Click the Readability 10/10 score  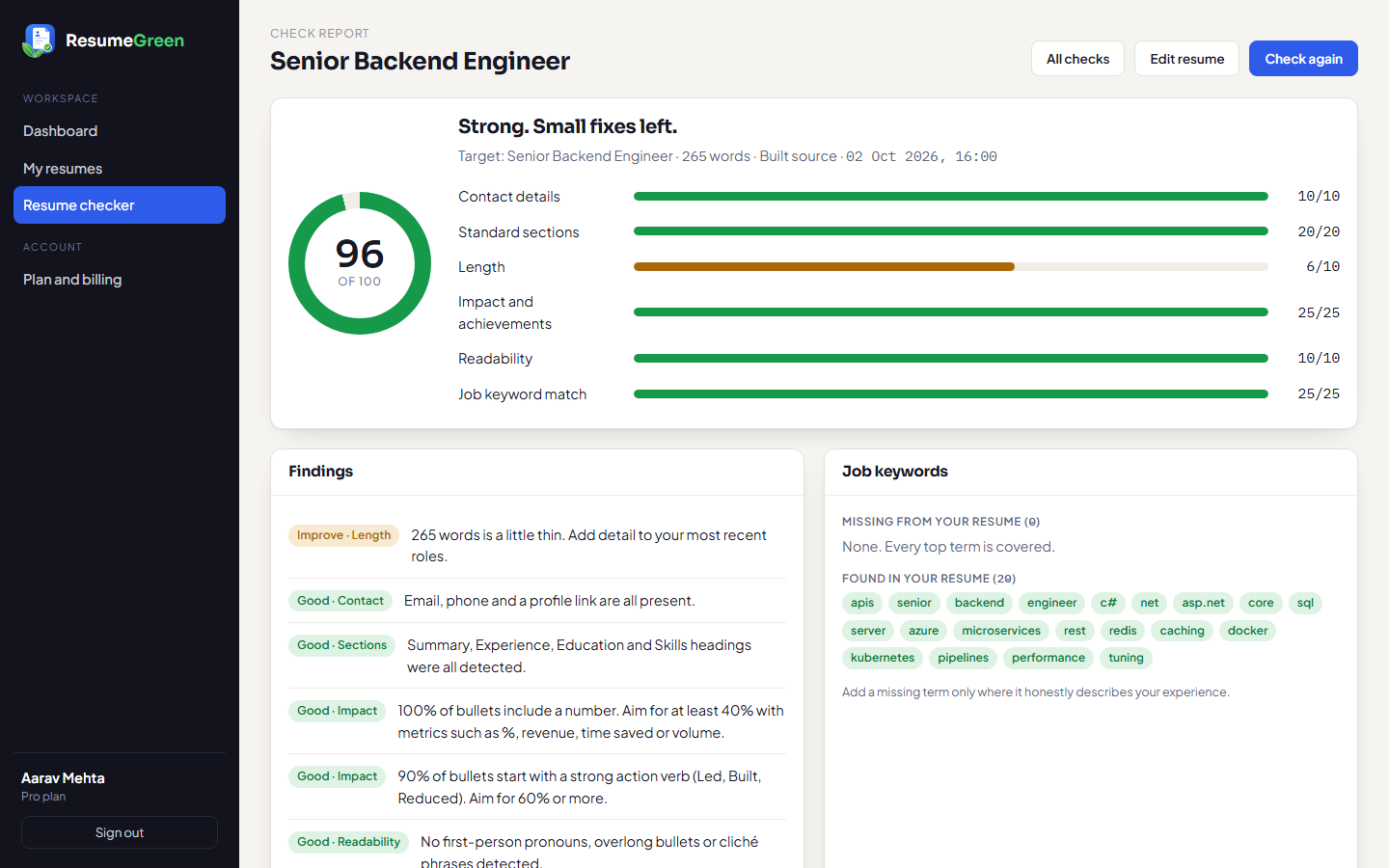coord(1319,359)
